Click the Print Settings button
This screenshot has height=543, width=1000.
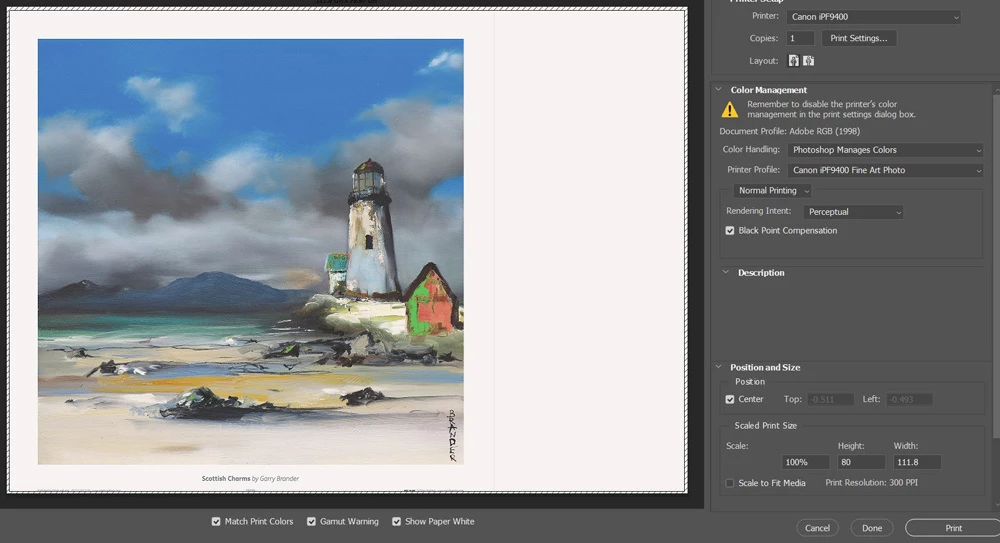(858, 38)
